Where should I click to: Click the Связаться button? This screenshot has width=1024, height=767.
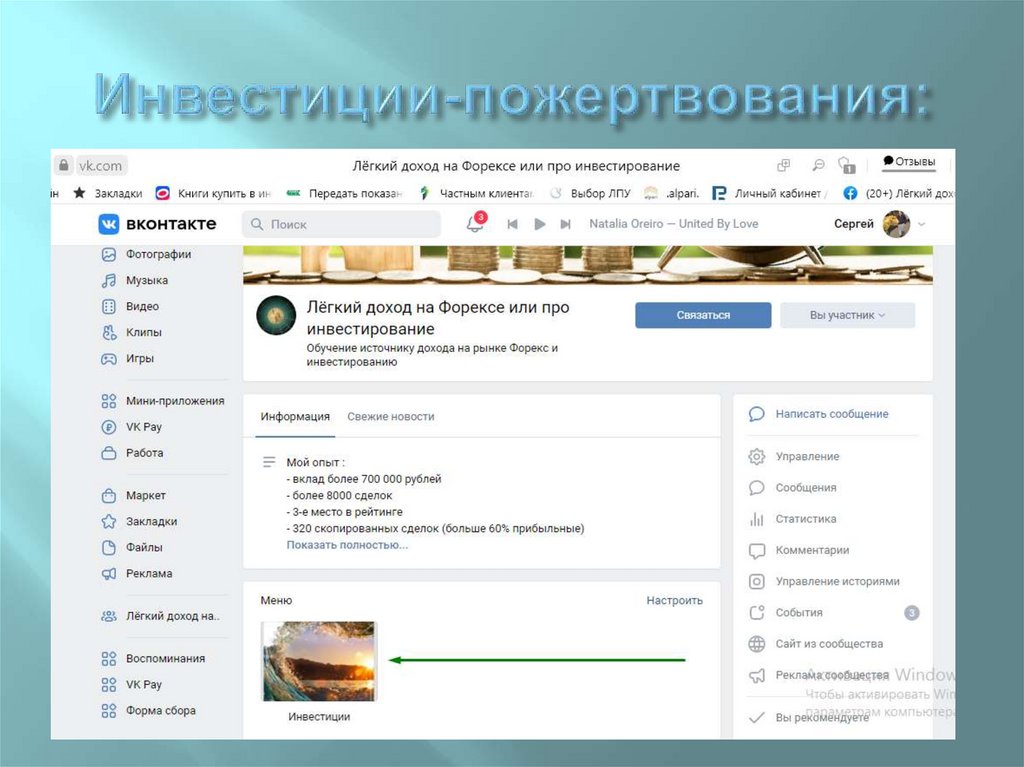tap(703, 315)
